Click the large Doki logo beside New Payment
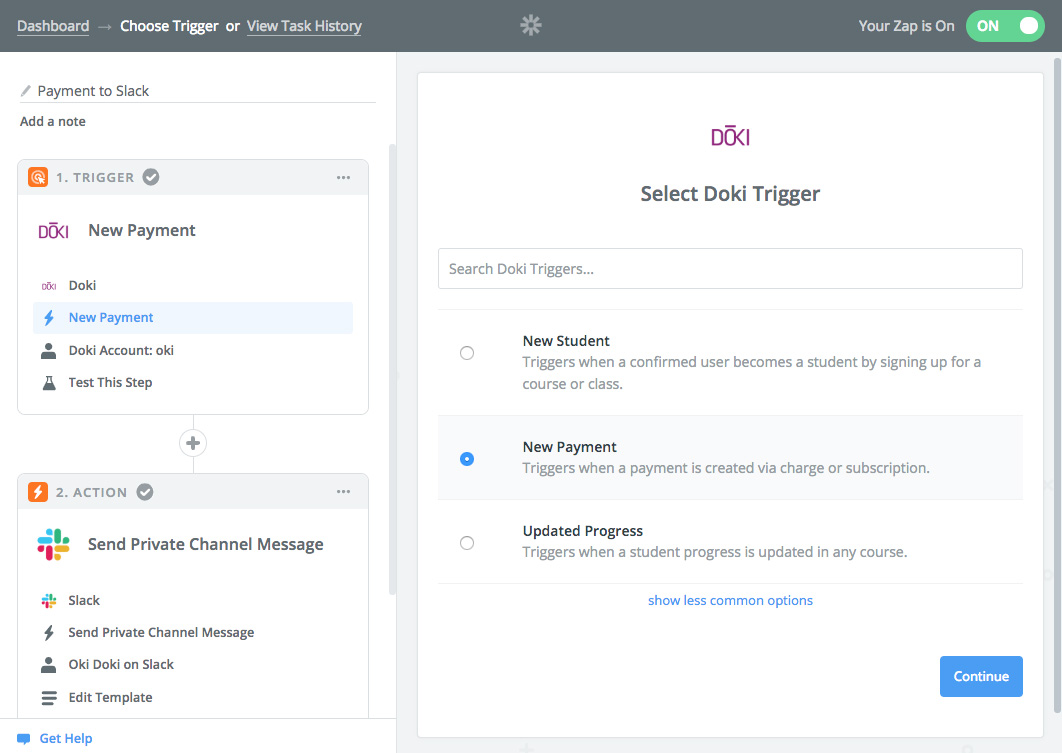This screenshot has height=753, width=1062. (x=54, y=231)
